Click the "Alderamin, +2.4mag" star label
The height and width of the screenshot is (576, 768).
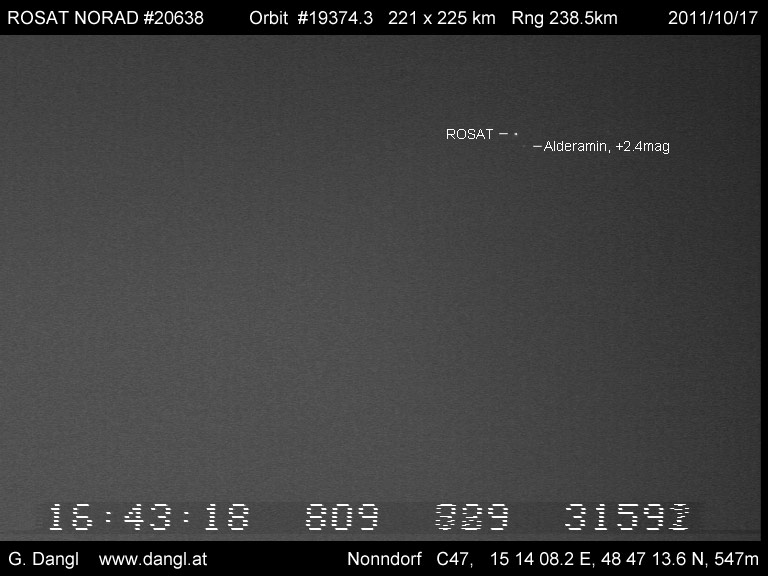click(606, 146)
